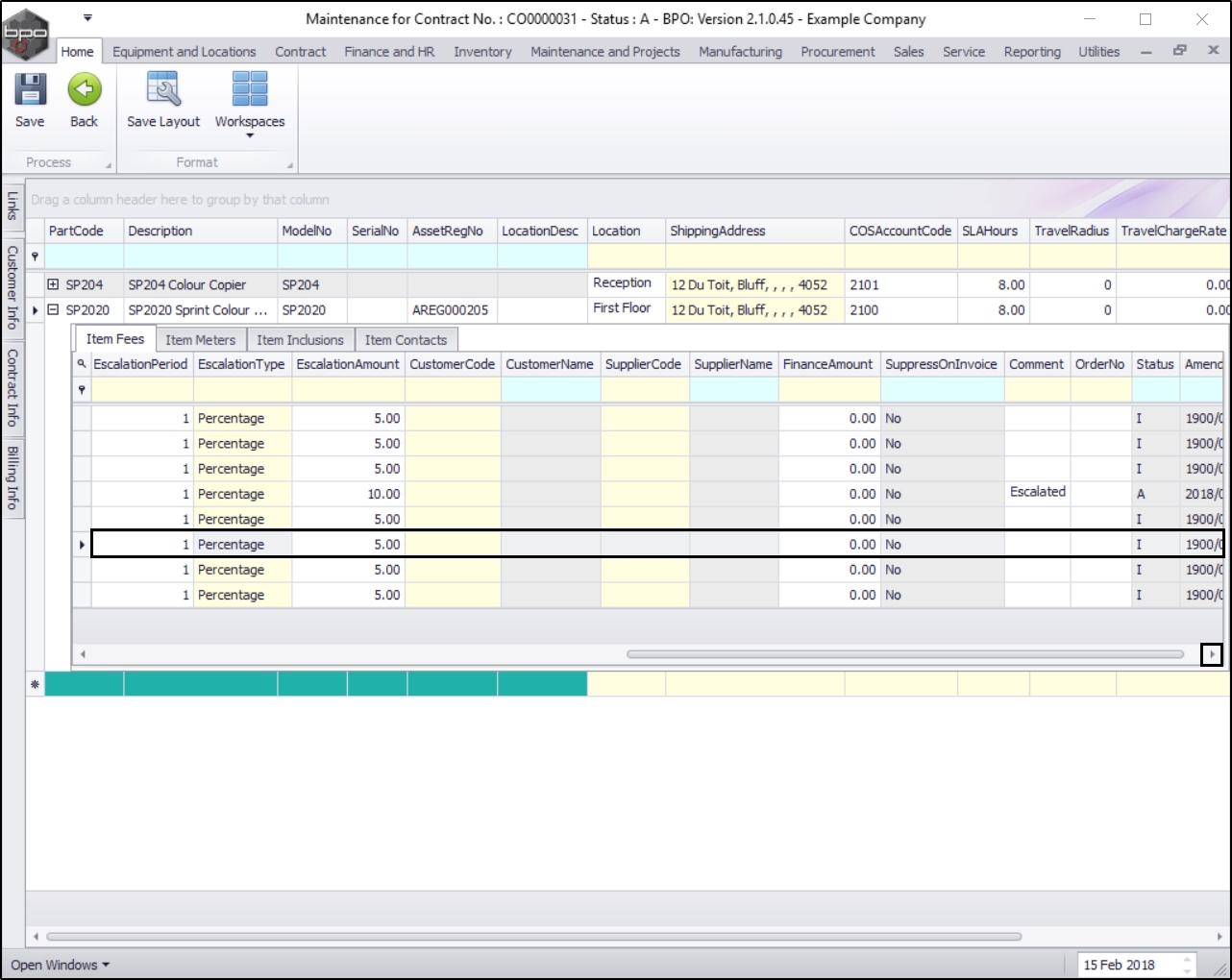1232x980 pixels.
Task: Click the 15 Feb 2018 date field
Action: tap(1119, 965)
